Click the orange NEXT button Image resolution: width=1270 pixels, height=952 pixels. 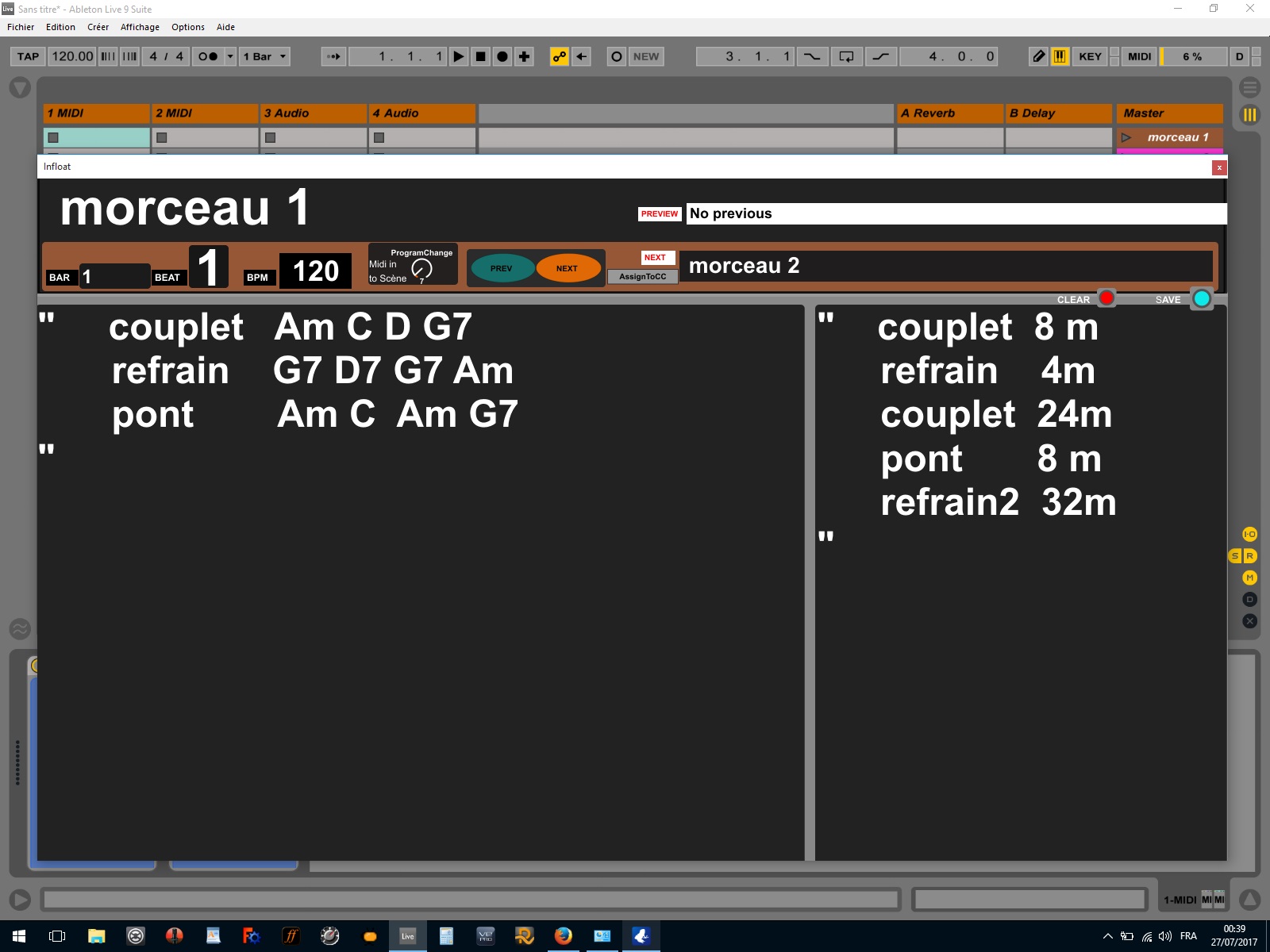point(567,268)
